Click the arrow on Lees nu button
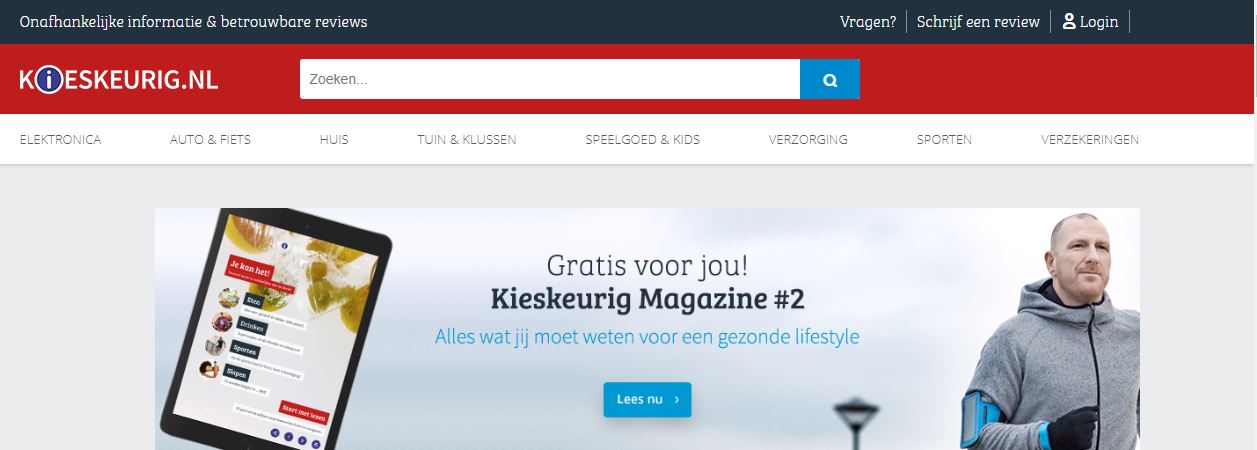The image size is (1257, 450). [677, 399]
